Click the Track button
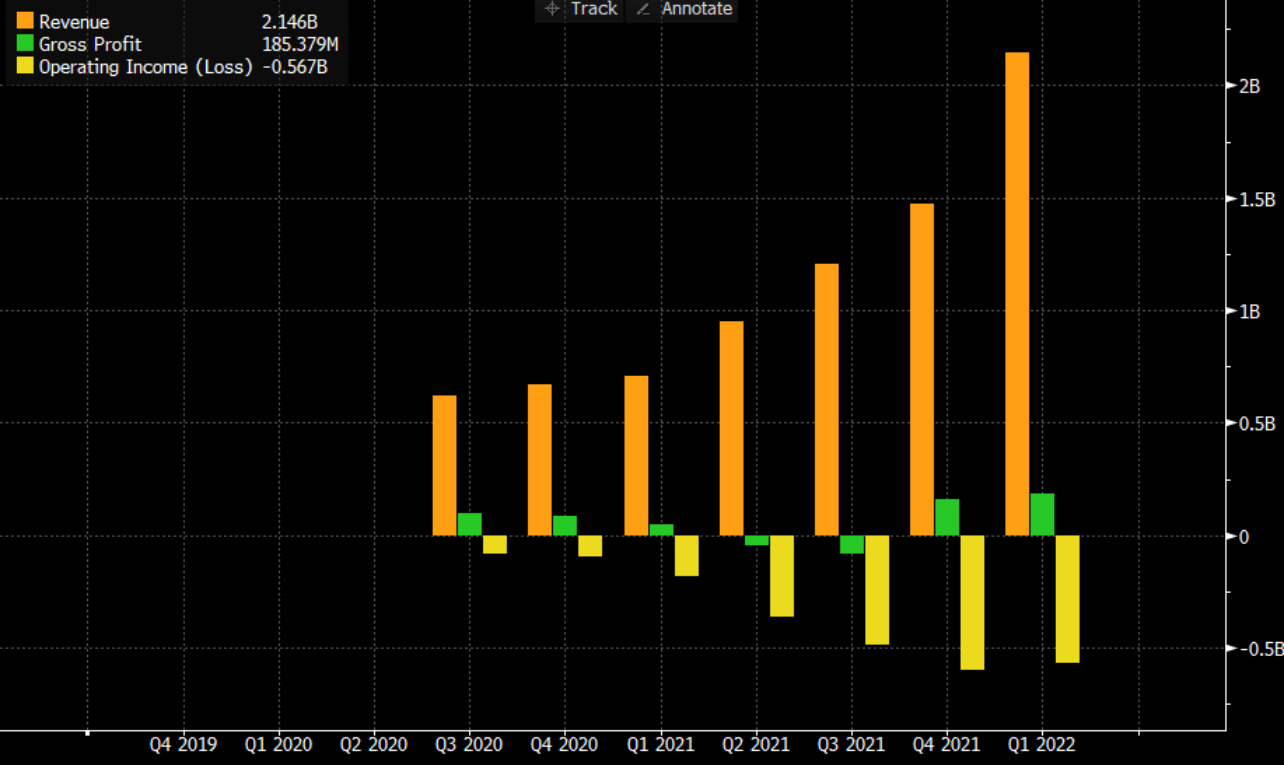This screenshot has width=1284, height=765. coord(581,9)
